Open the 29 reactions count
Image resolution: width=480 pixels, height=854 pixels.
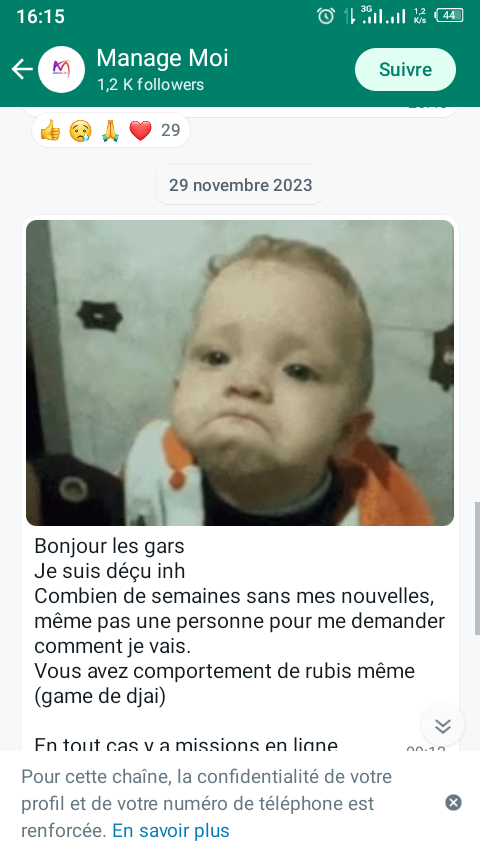coord(171,130)
